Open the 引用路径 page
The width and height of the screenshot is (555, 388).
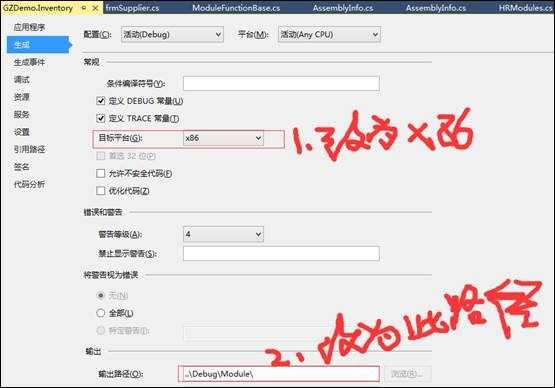tap(29, 149)
